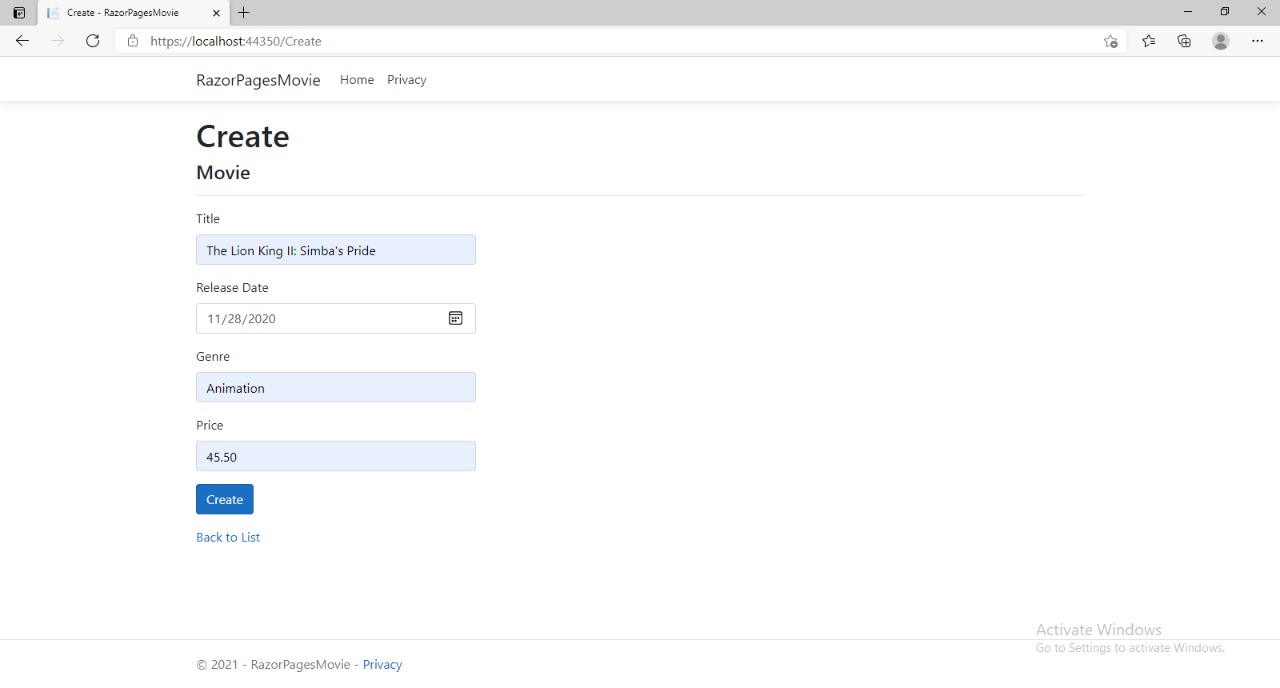Click the address bar URL
Screen dimensions: 1280x688
[236, 41]
